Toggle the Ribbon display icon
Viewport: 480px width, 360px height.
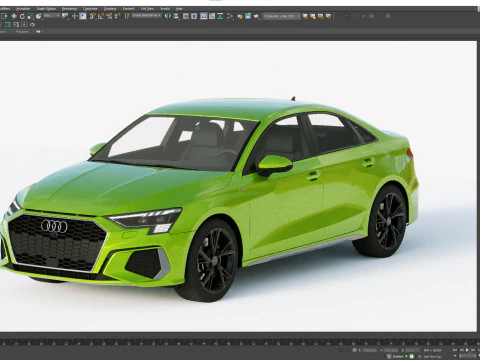tap(204, 16)
